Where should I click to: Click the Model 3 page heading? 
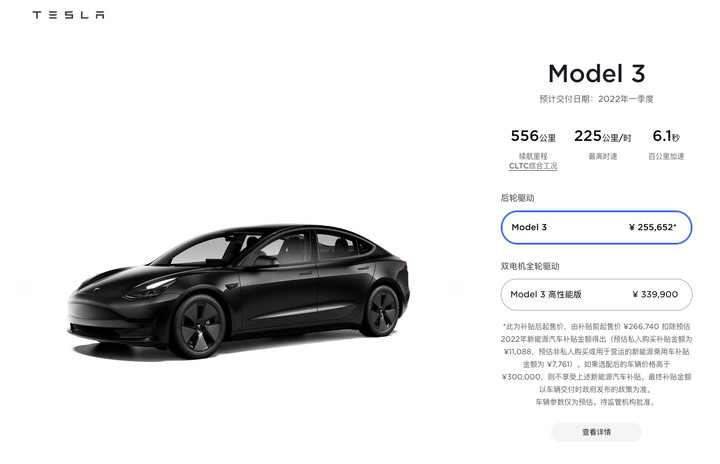(x=596, y=74)
